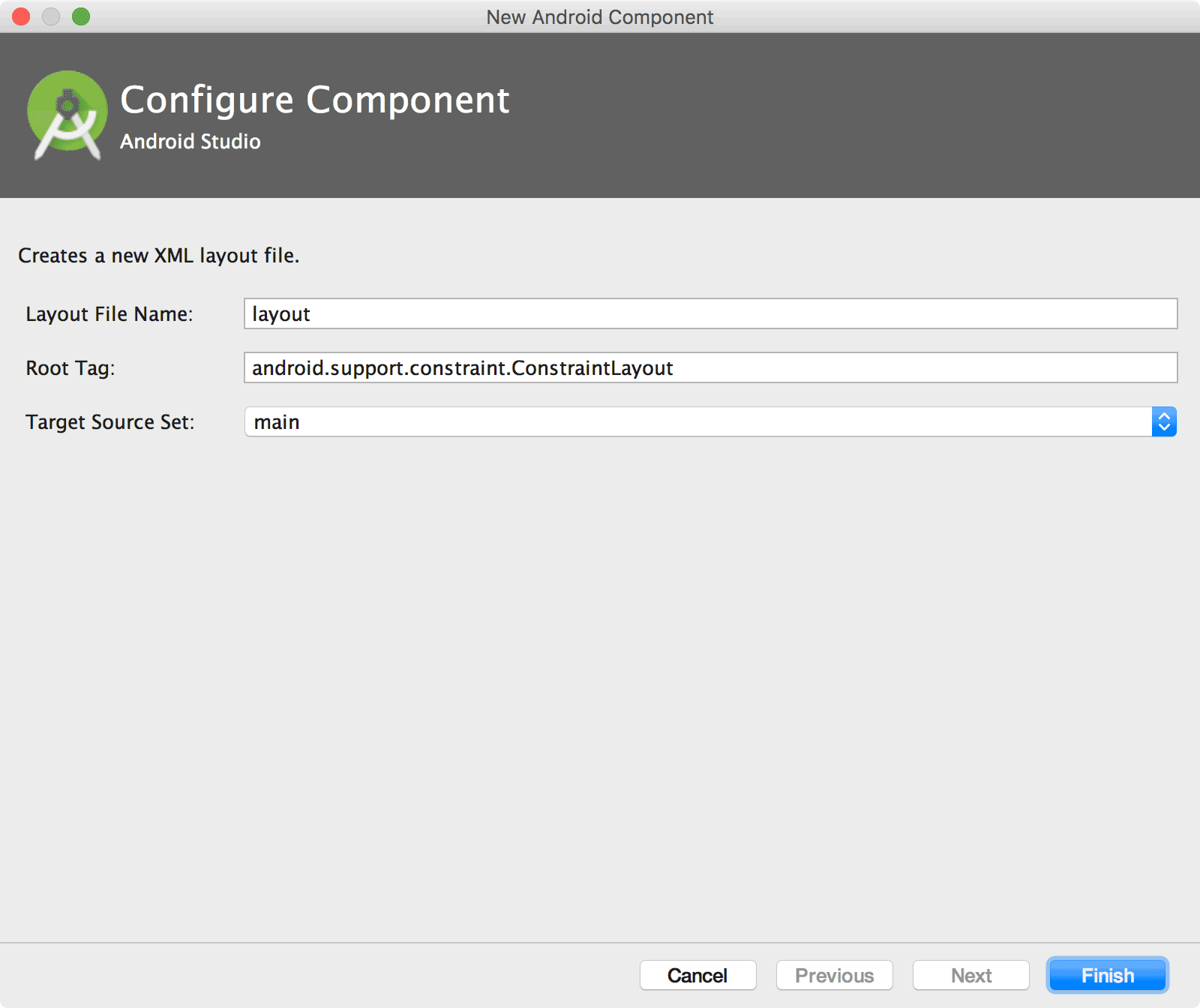The height and width of the screenshot is (1008, 1200).
Task: Click the Previous button
Action: coord(834,975)
